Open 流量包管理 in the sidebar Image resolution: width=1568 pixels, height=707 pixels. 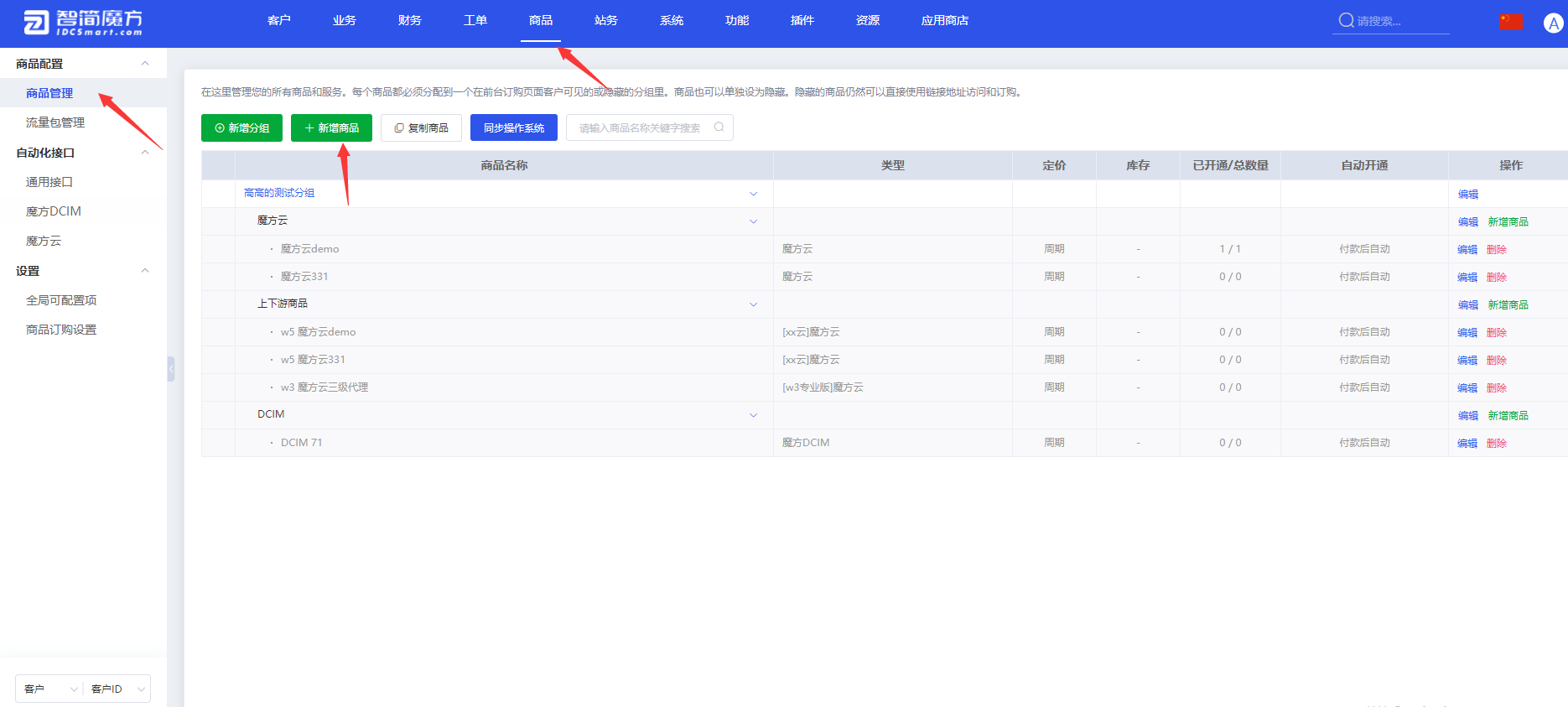coord(55,122)
